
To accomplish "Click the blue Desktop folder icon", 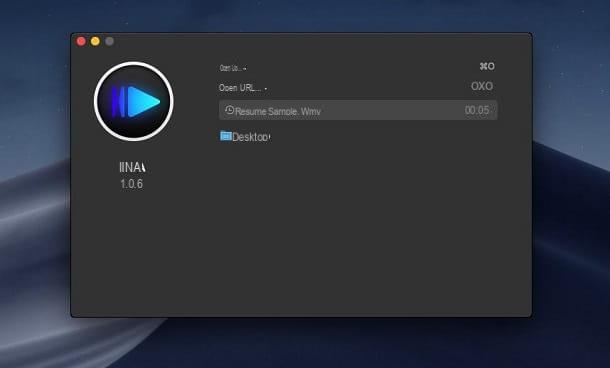I will [x=226, y=136].
